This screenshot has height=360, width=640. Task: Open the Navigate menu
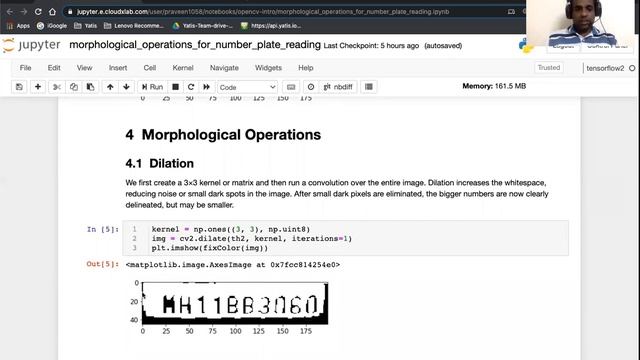[x=224, y=68]
